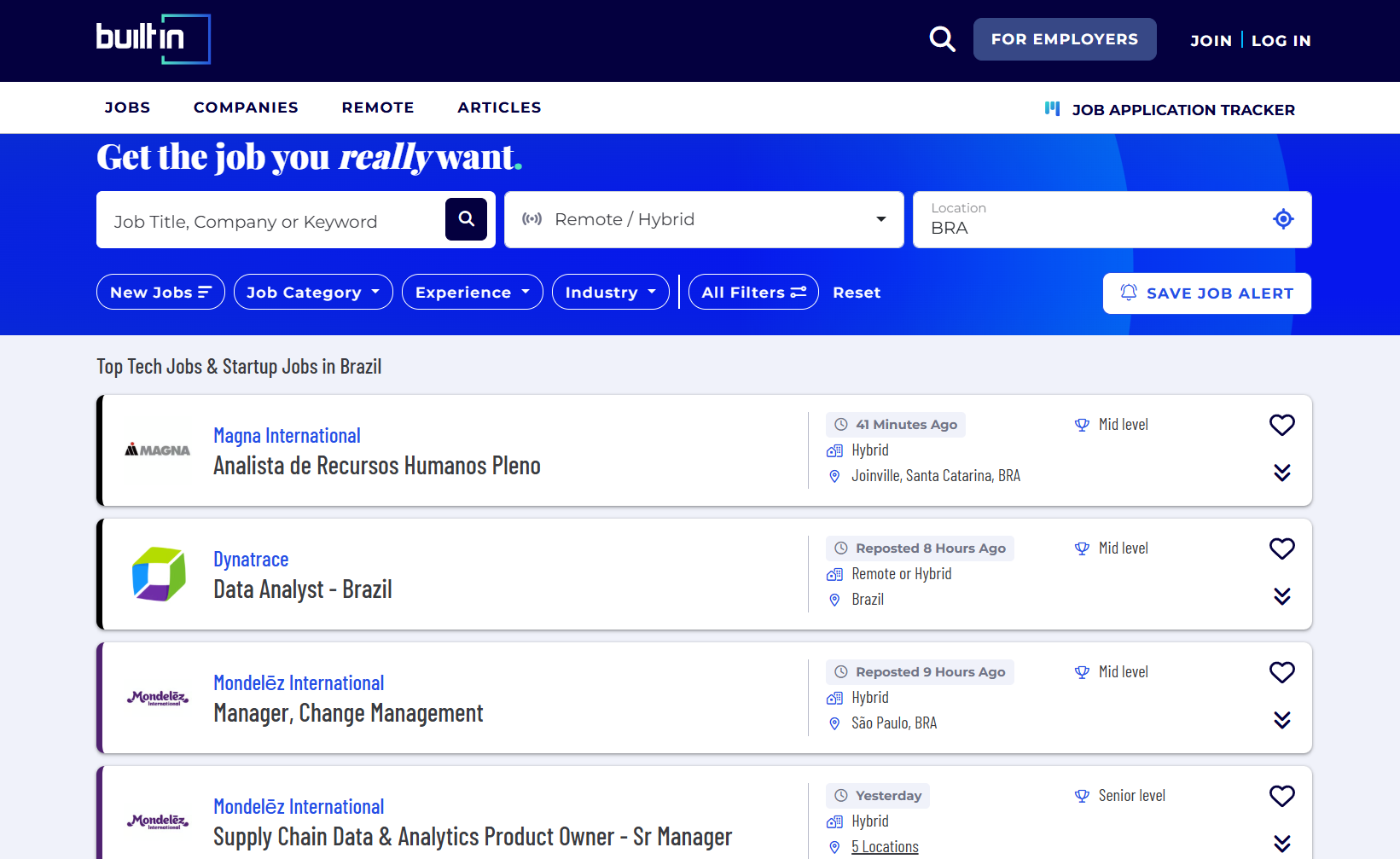This screenshot has width=1400, height=859.
Task: Open Mondelēz International link above Supply Chain
Action: tap(299, 807)
